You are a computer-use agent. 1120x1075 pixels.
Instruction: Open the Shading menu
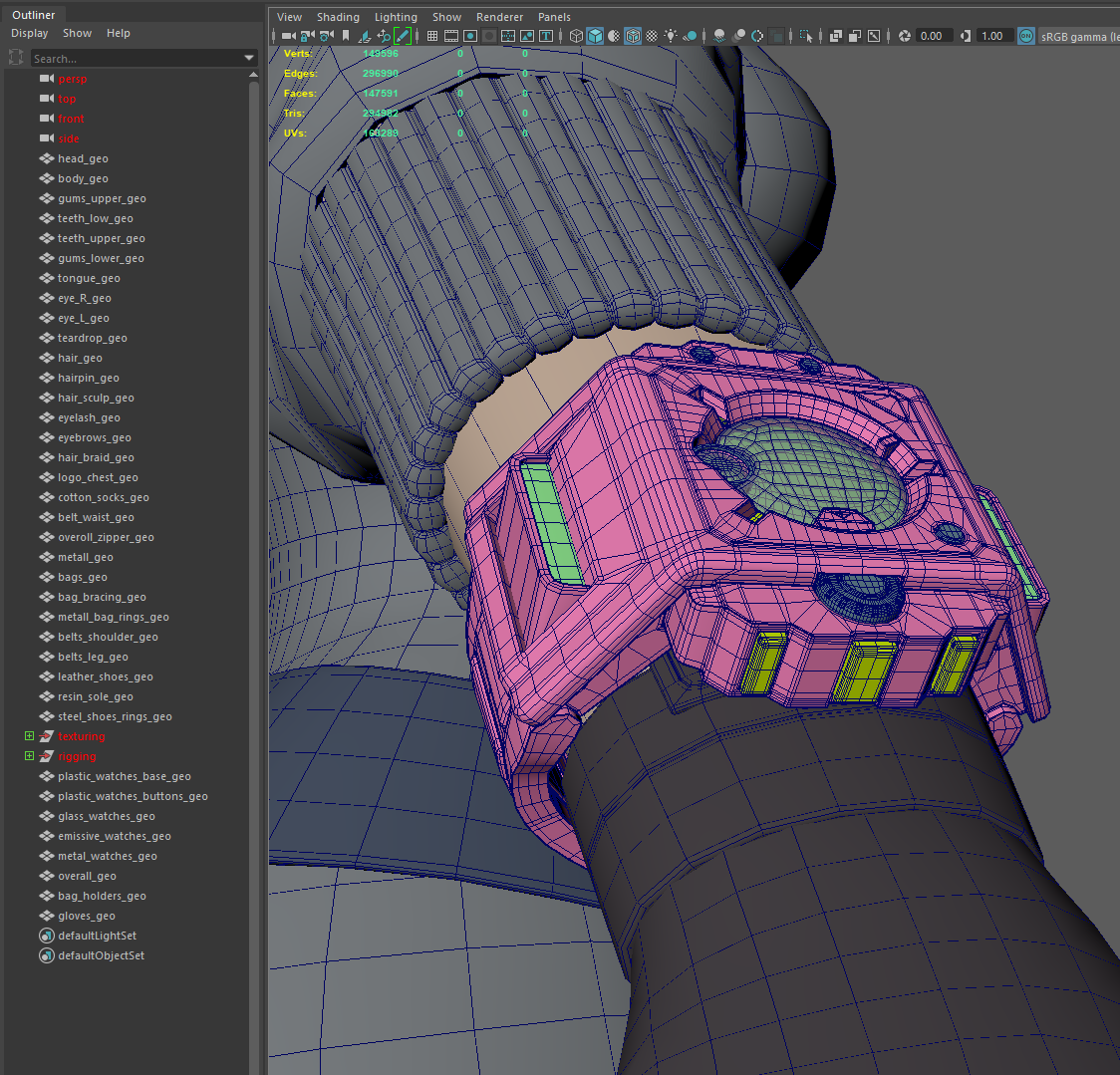(x=338, y=17)
